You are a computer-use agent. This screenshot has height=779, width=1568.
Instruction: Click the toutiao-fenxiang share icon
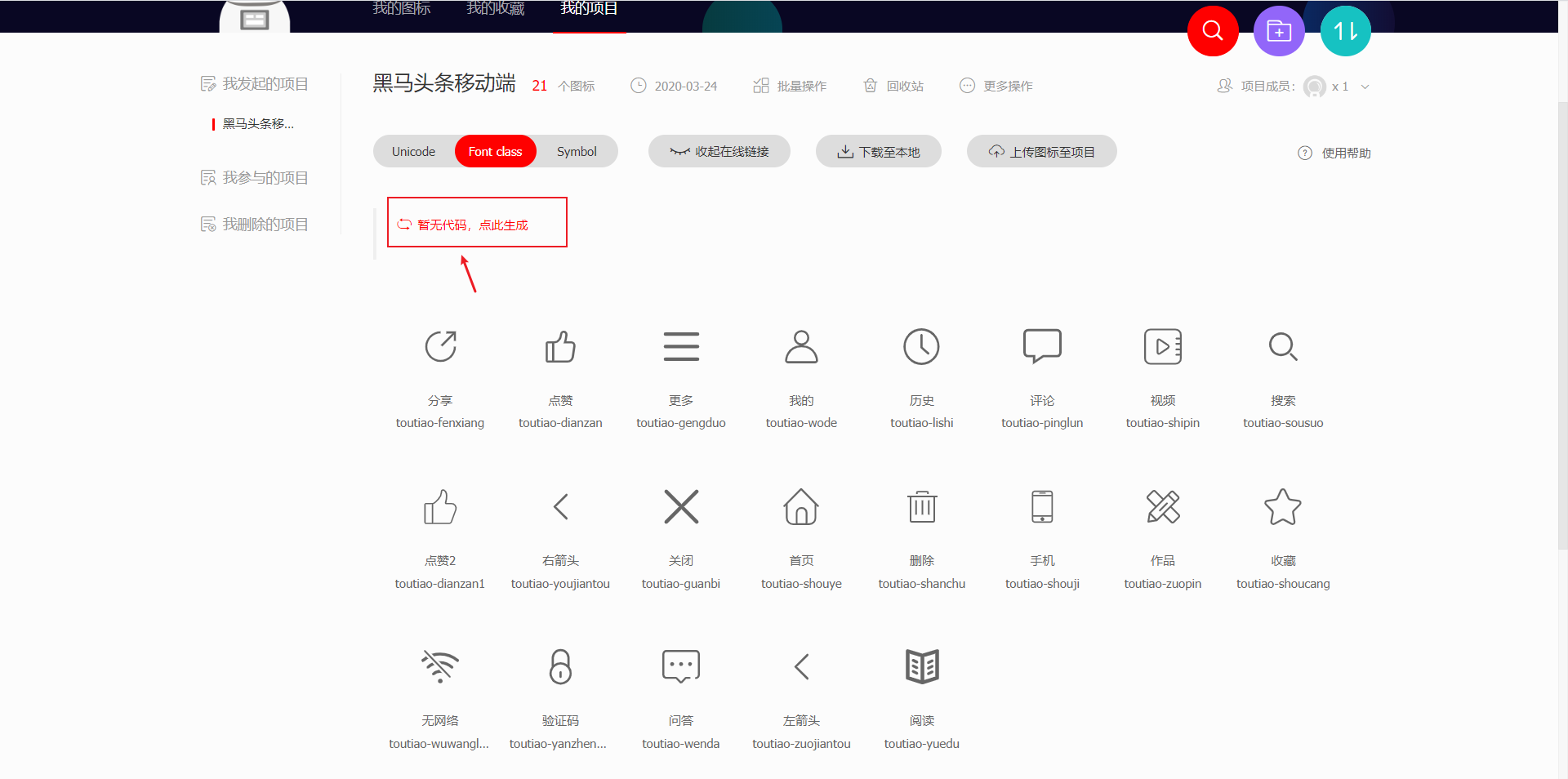point(440,346)
